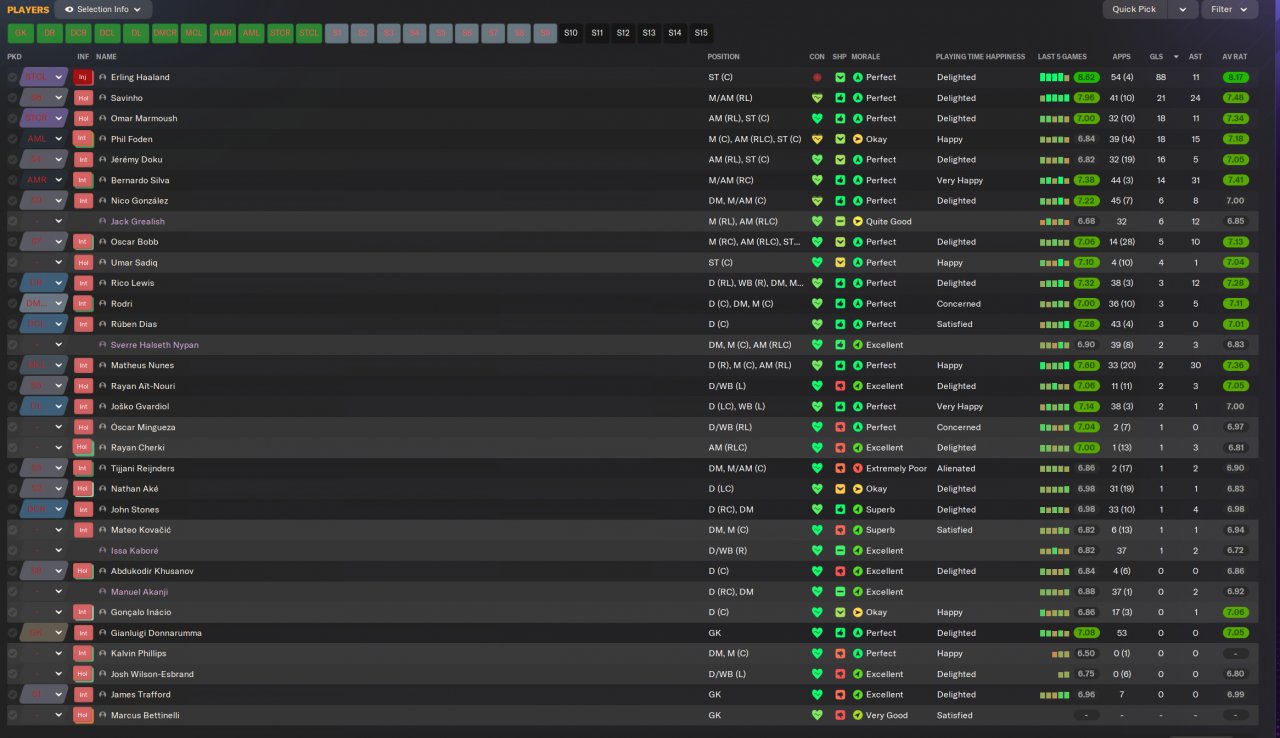Click Erling Haaland's red condition icon
This screenshot has height=738, width=1280.
pos(817,77)
